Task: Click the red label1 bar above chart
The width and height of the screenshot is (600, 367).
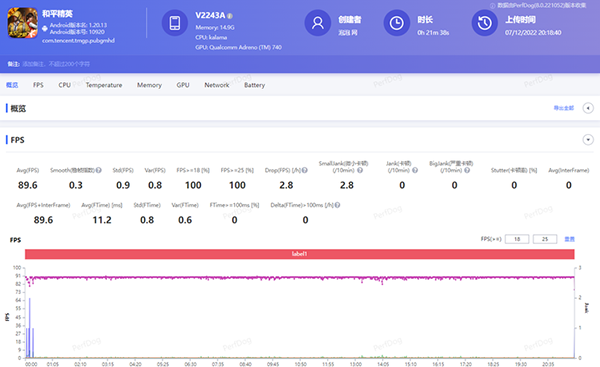Action: pos(300,254)
